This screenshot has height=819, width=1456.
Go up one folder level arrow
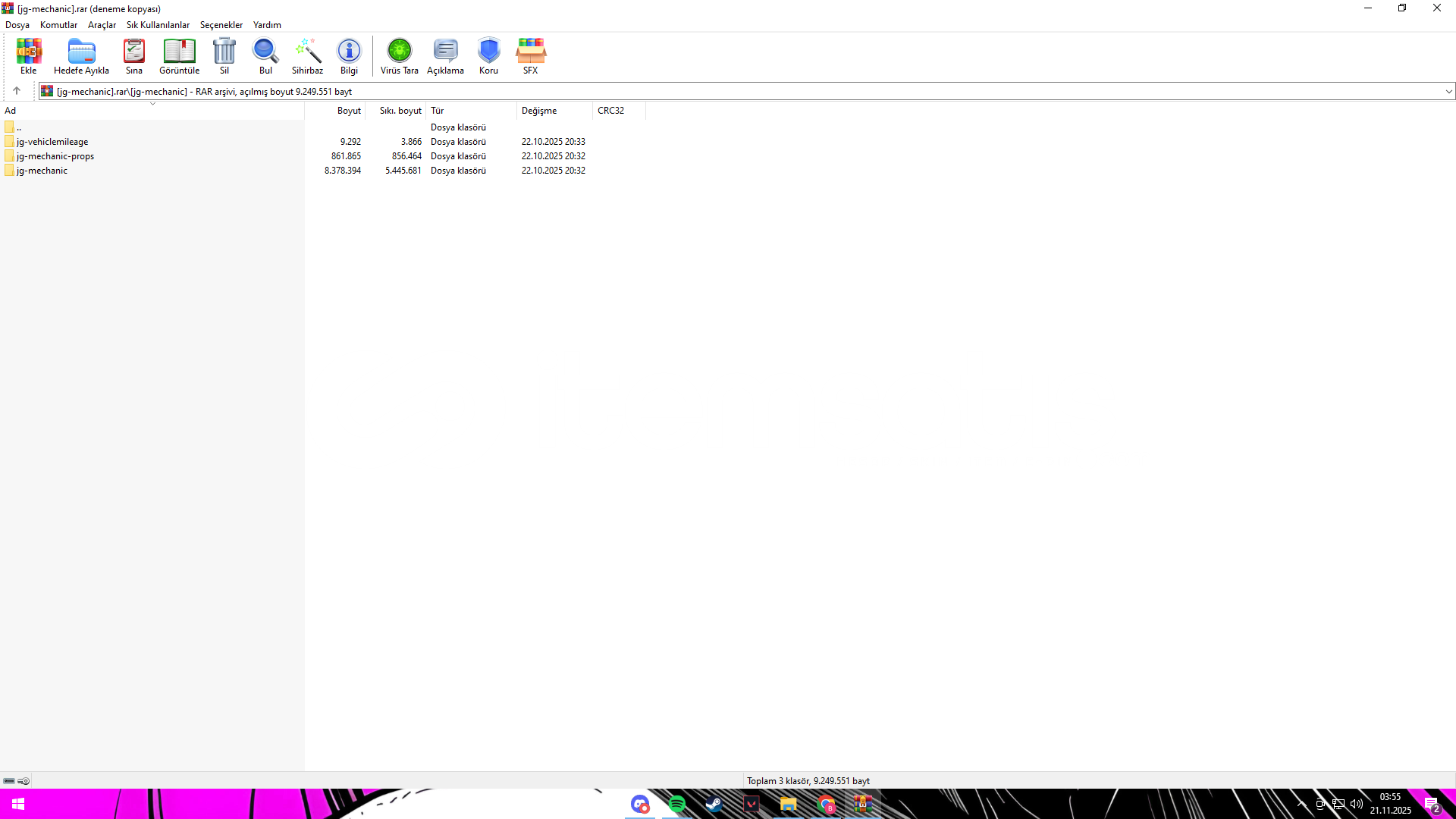click(17, 91)
